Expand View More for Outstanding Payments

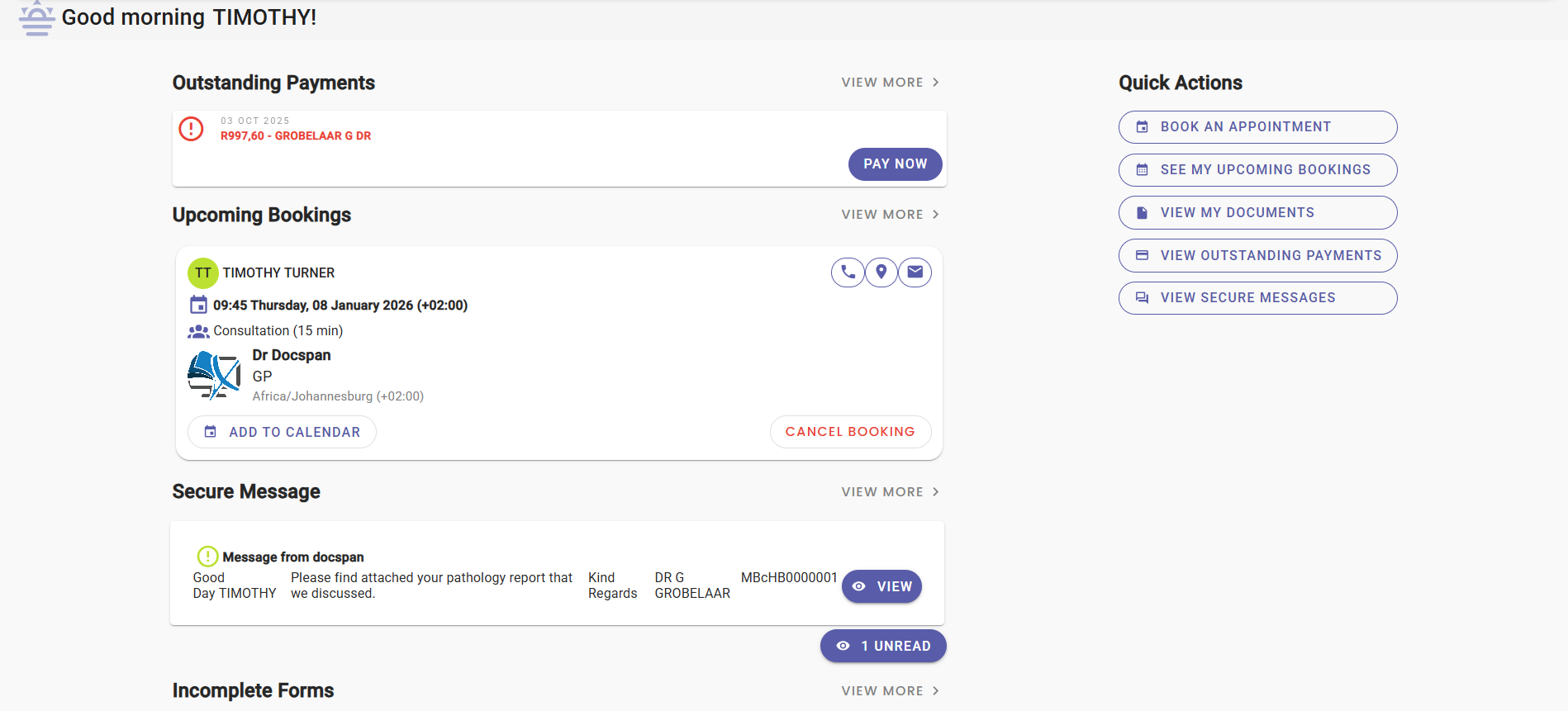click(890, 83)
